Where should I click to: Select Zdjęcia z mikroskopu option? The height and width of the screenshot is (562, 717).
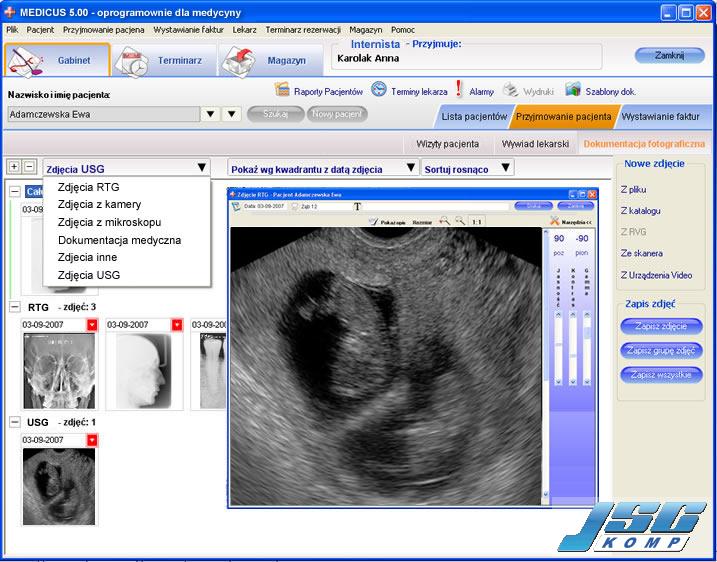(109, 222)
